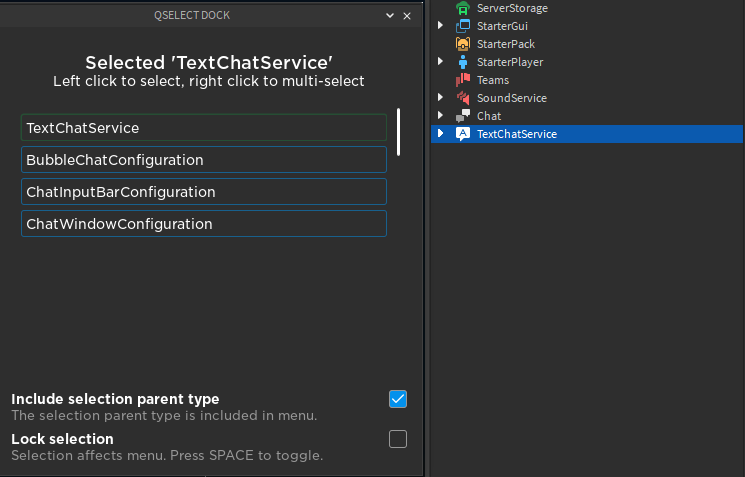Click the TextChatService icon

pos(463,134)
